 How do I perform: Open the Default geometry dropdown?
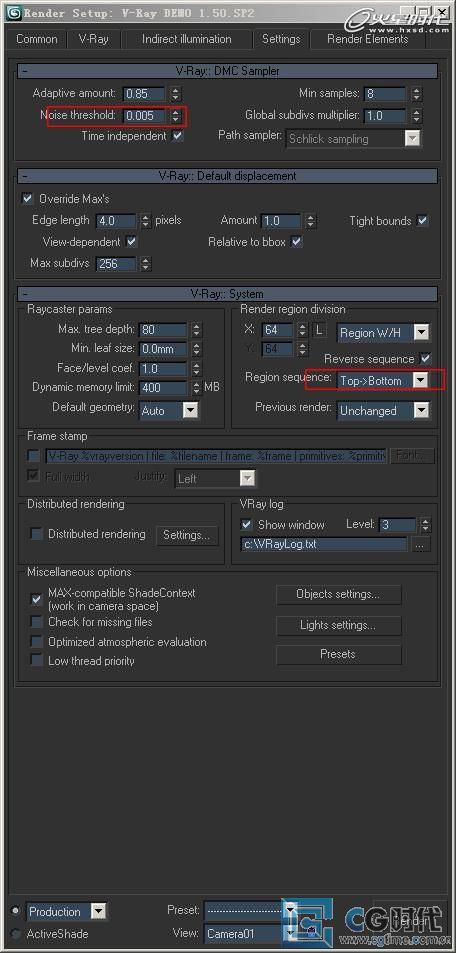point(170,410)
